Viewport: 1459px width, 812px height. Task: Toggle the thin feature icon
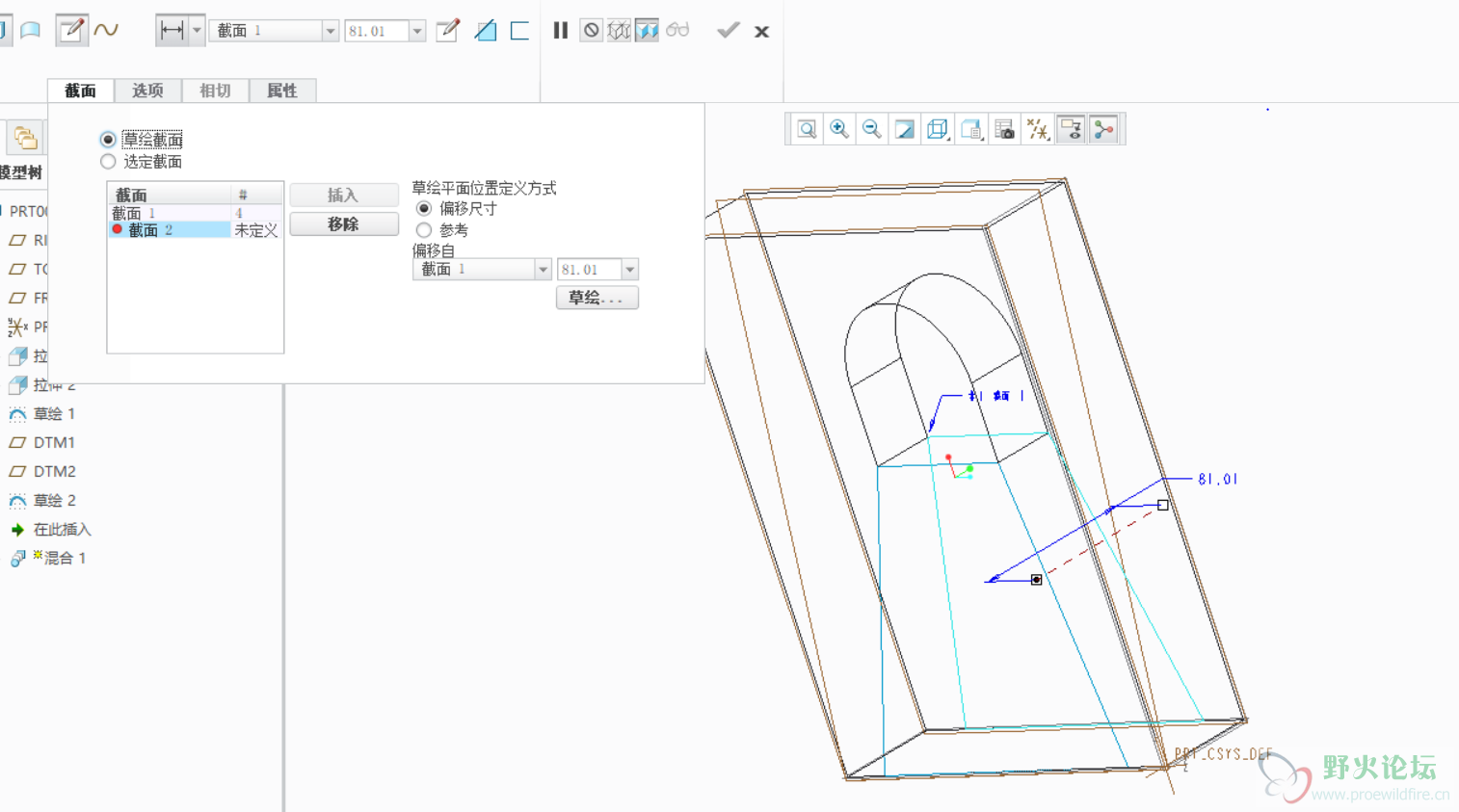[520, 31]
